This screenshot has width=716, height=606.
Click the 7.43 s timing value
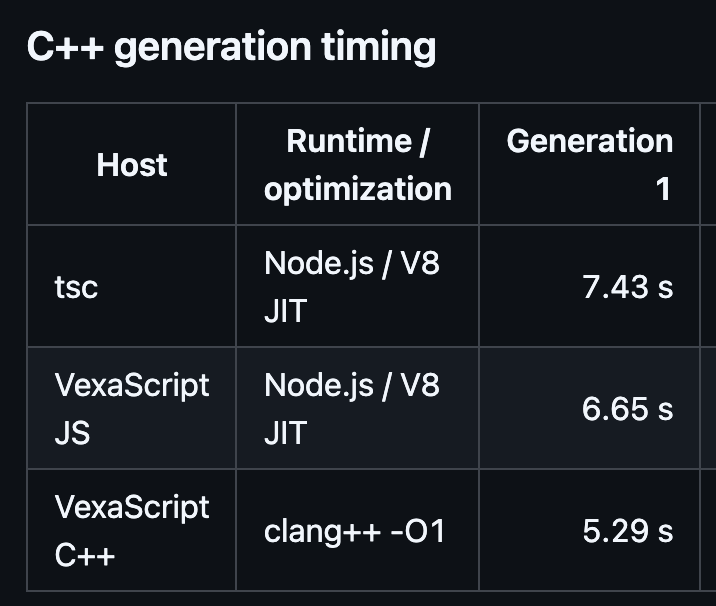point(627,287)
